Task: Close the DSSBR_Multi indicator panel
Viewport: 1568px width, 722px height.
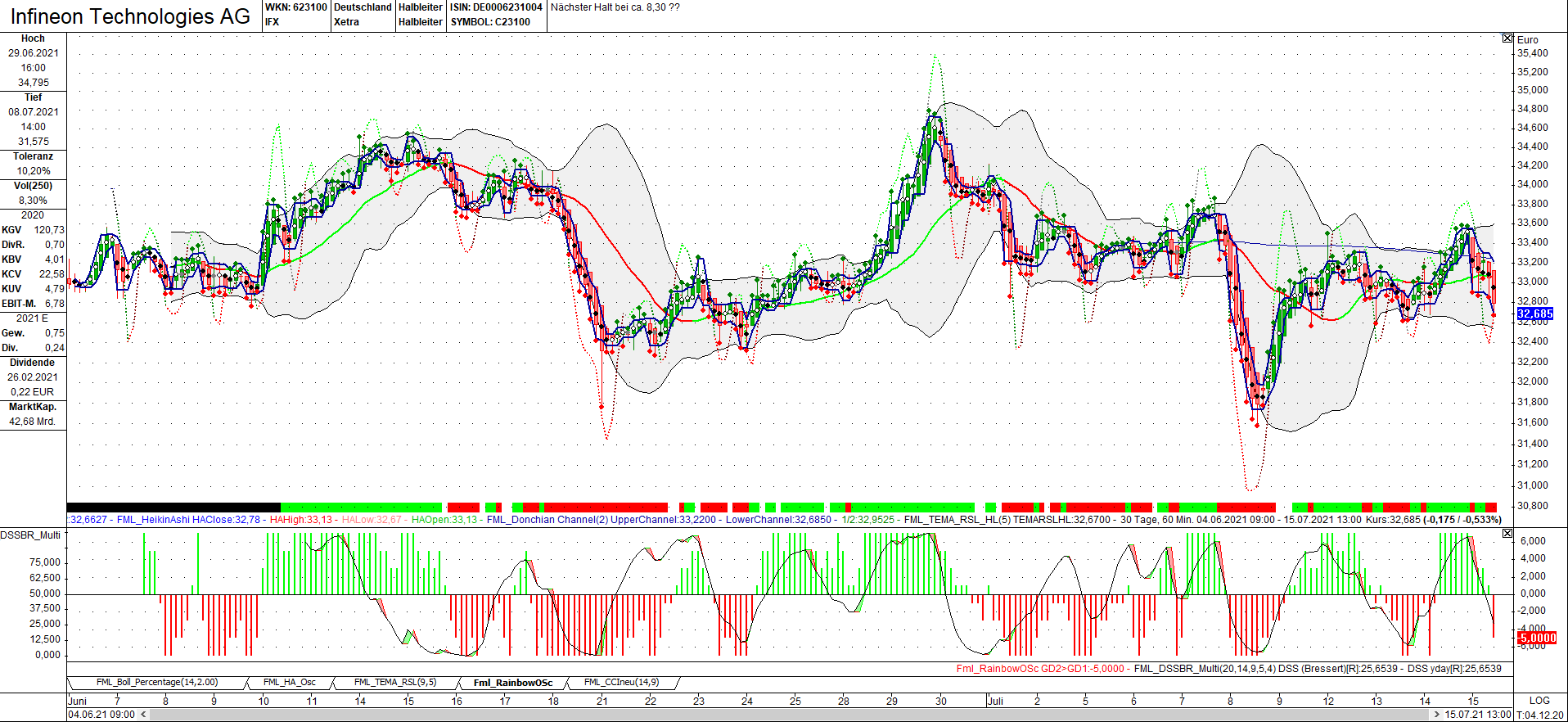Action: [x=1507, y=534]
